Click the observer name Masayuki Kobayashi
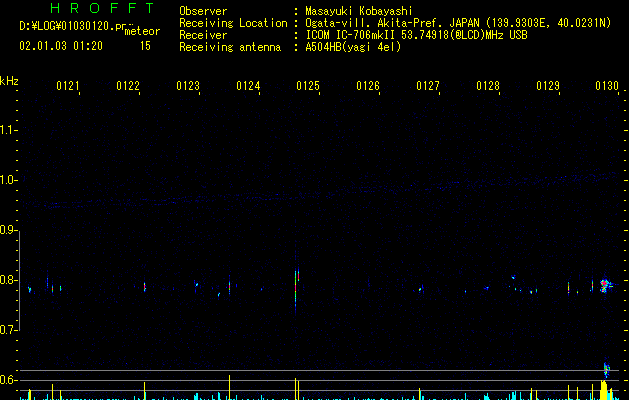 (x=359, y=11)
